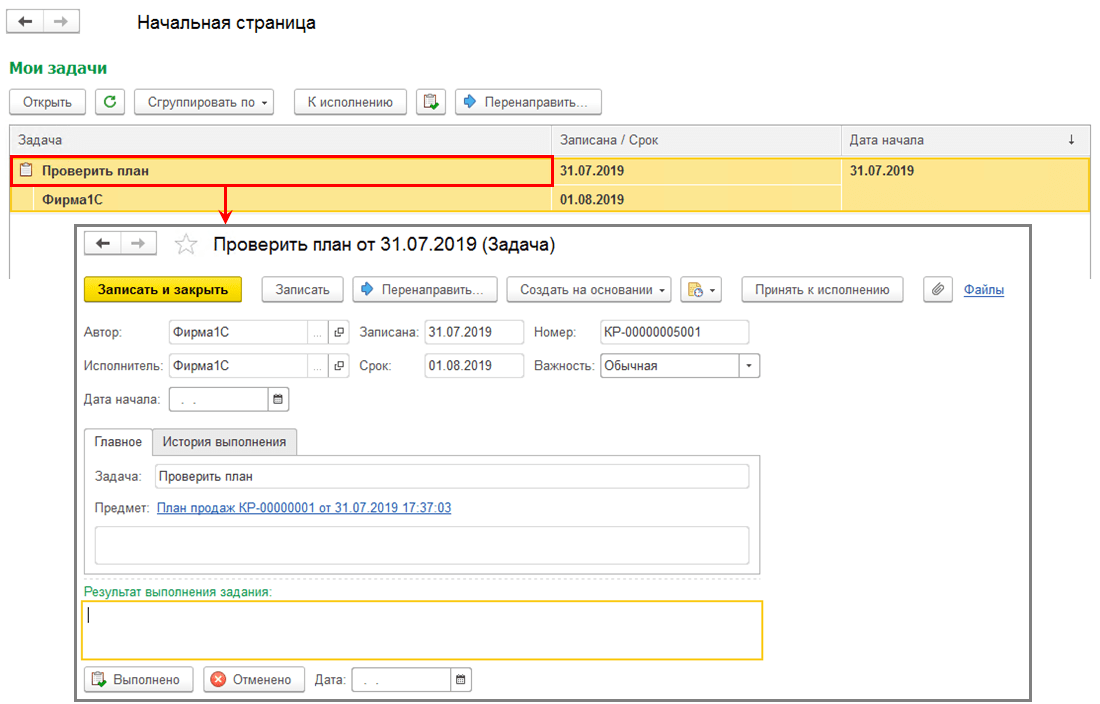
Task: Click the Записать и закрыть button
Action: click(163, 290)
